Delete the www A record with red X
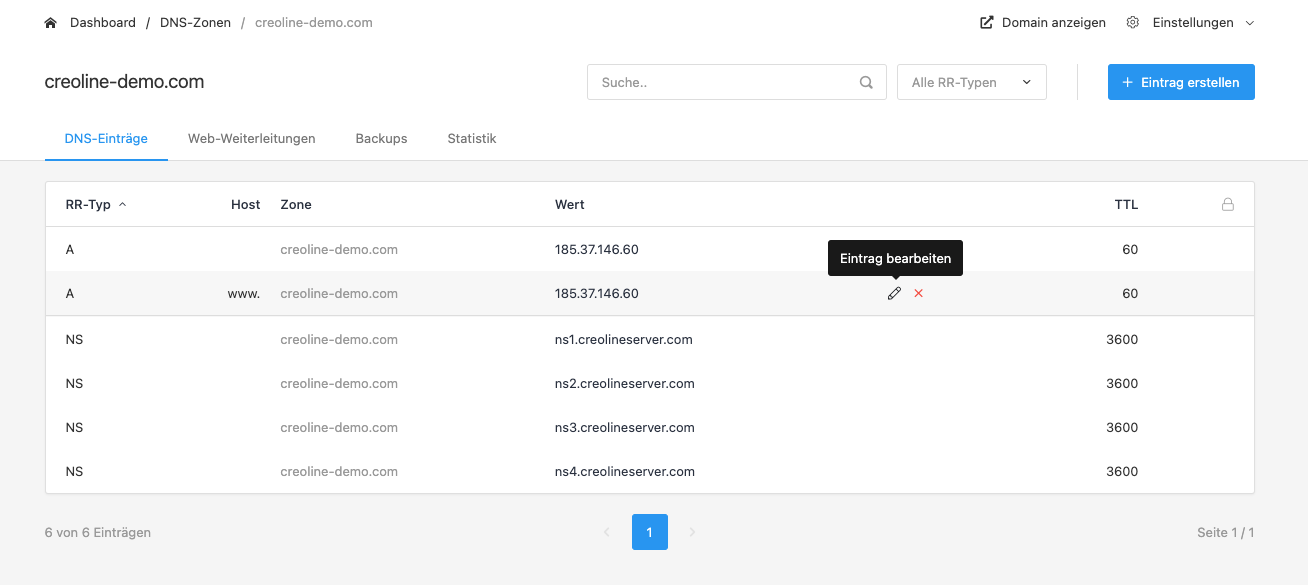Image resolution: width=1308 pixels, height=585 pixels. click(x=918, y=293)
